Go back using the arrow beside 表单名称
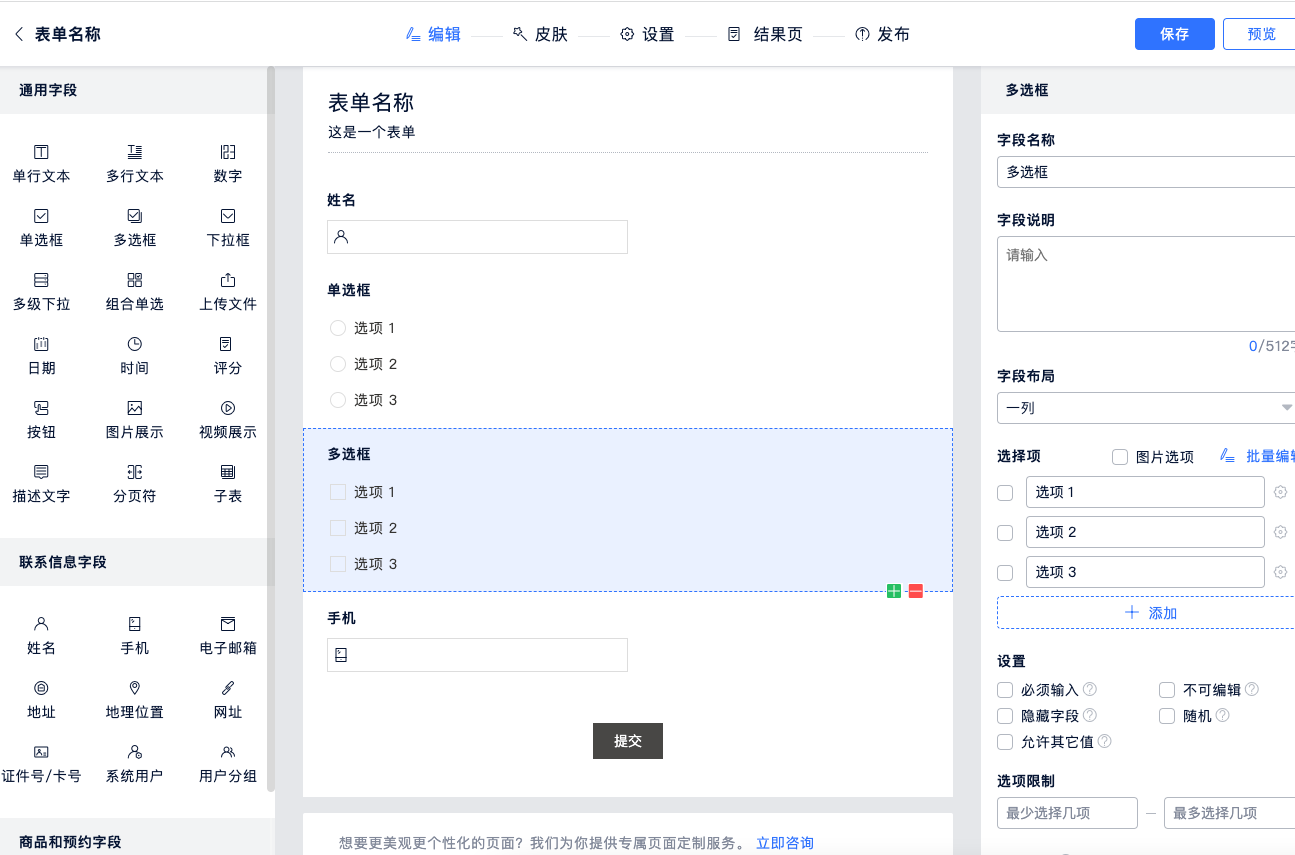Viewport: 1295px width, 855px height. click(18, 35)
